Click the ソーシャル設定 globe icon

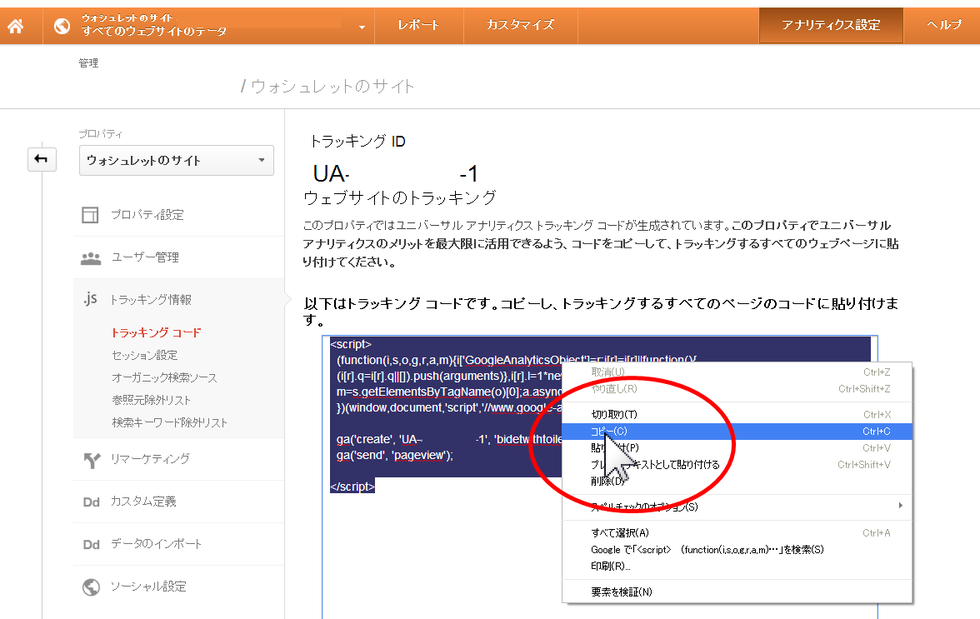pyautogui.click(x=91, y=587)
